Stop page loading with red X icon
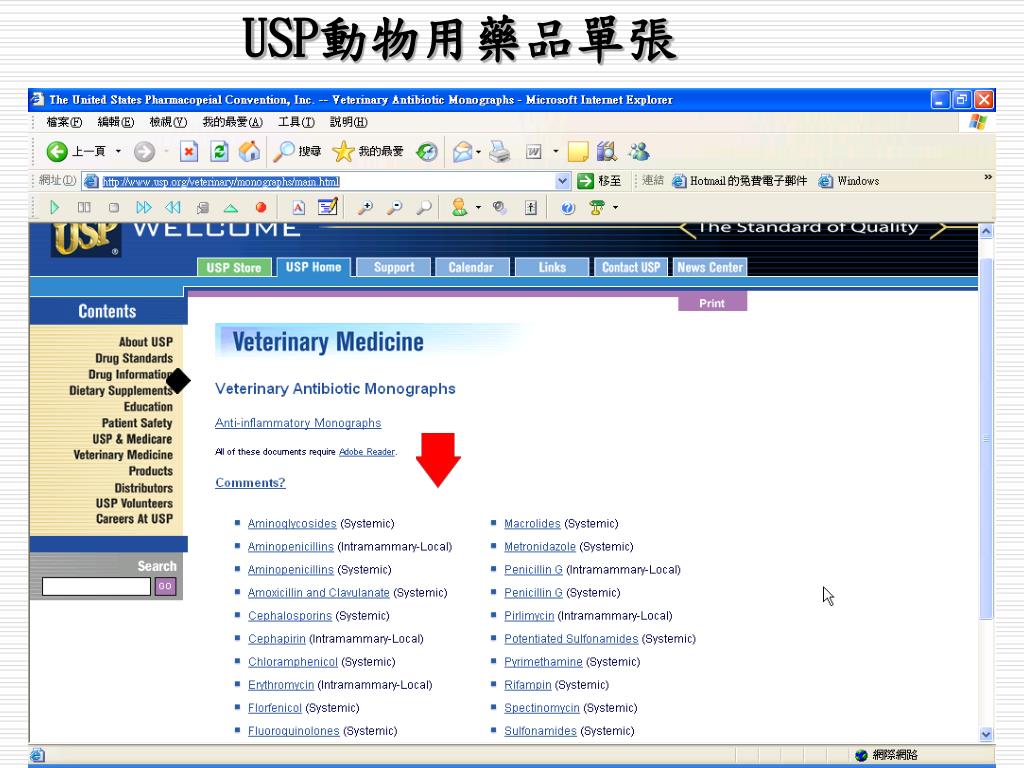Viewport: 1024px width, 768px height. (x=189, y=152)
